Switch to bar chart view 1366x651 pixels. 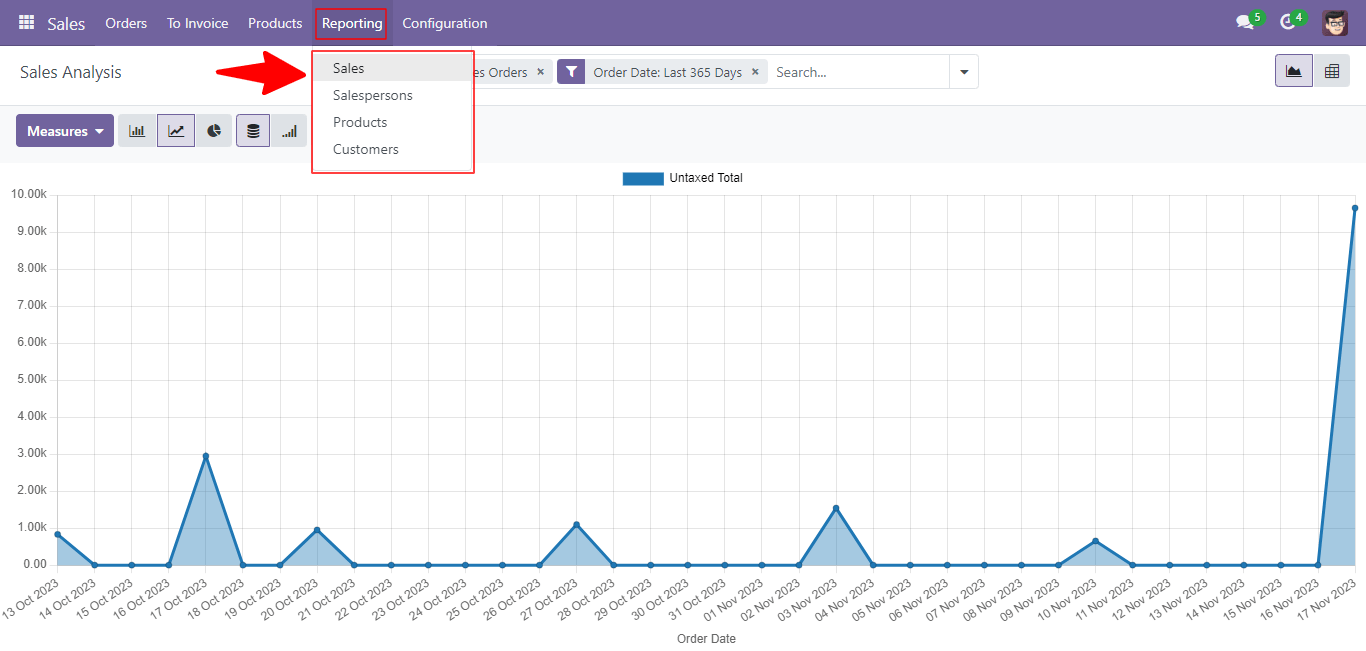tap(137, 131)
